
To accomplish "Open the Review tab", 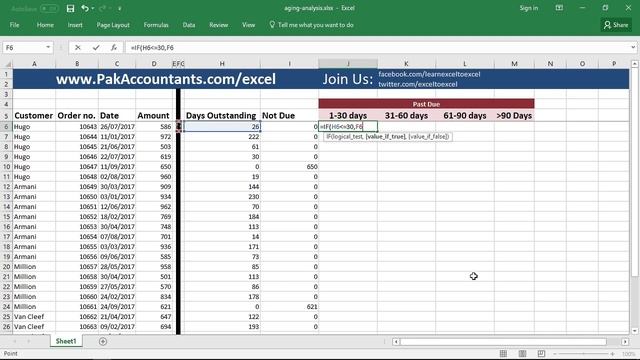I will (218, 25).
